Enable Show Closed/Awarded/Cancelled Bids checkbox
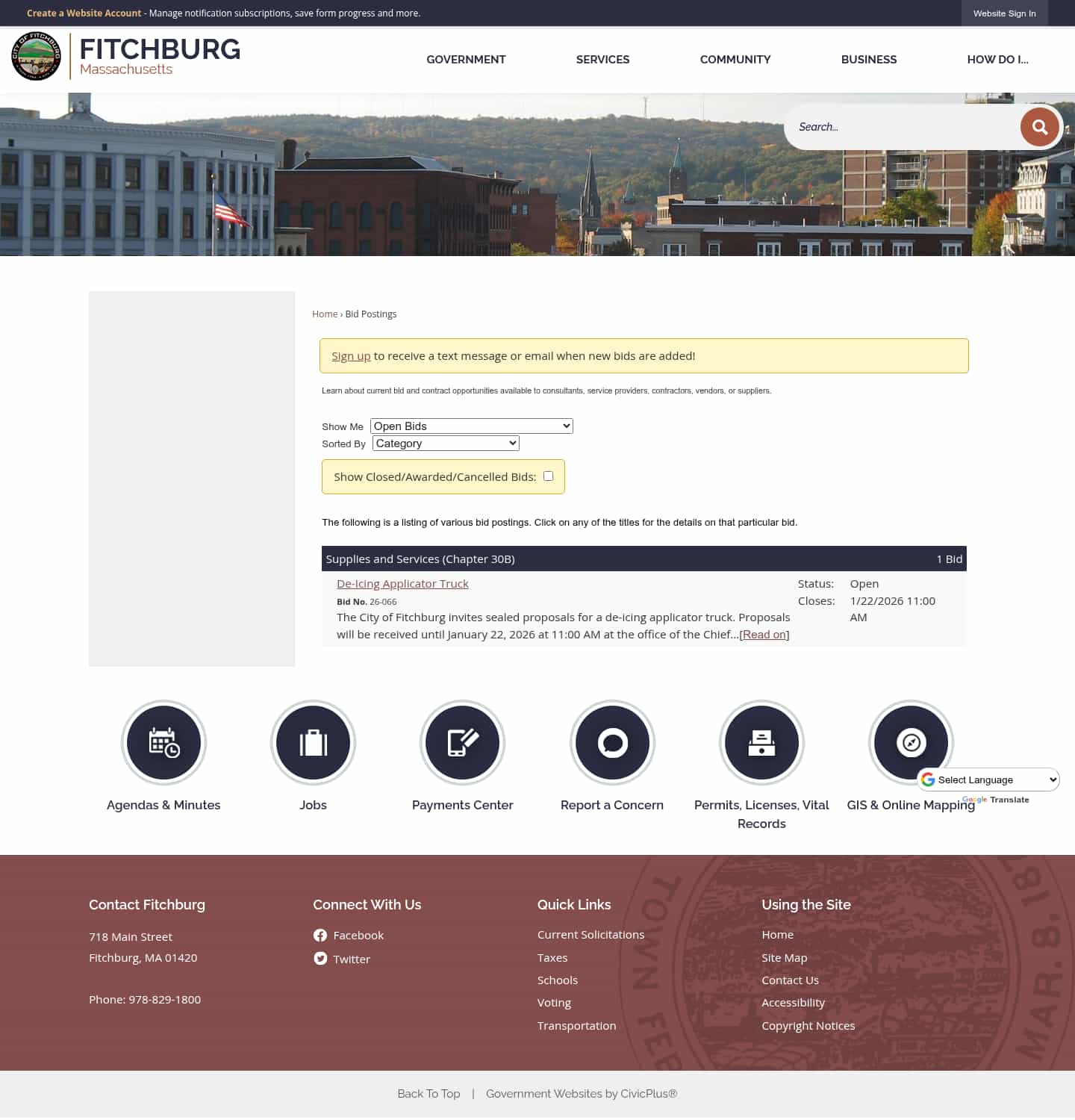This screenshot has width=1075, height=1120. pyautogui.click(x=549, y=476)
